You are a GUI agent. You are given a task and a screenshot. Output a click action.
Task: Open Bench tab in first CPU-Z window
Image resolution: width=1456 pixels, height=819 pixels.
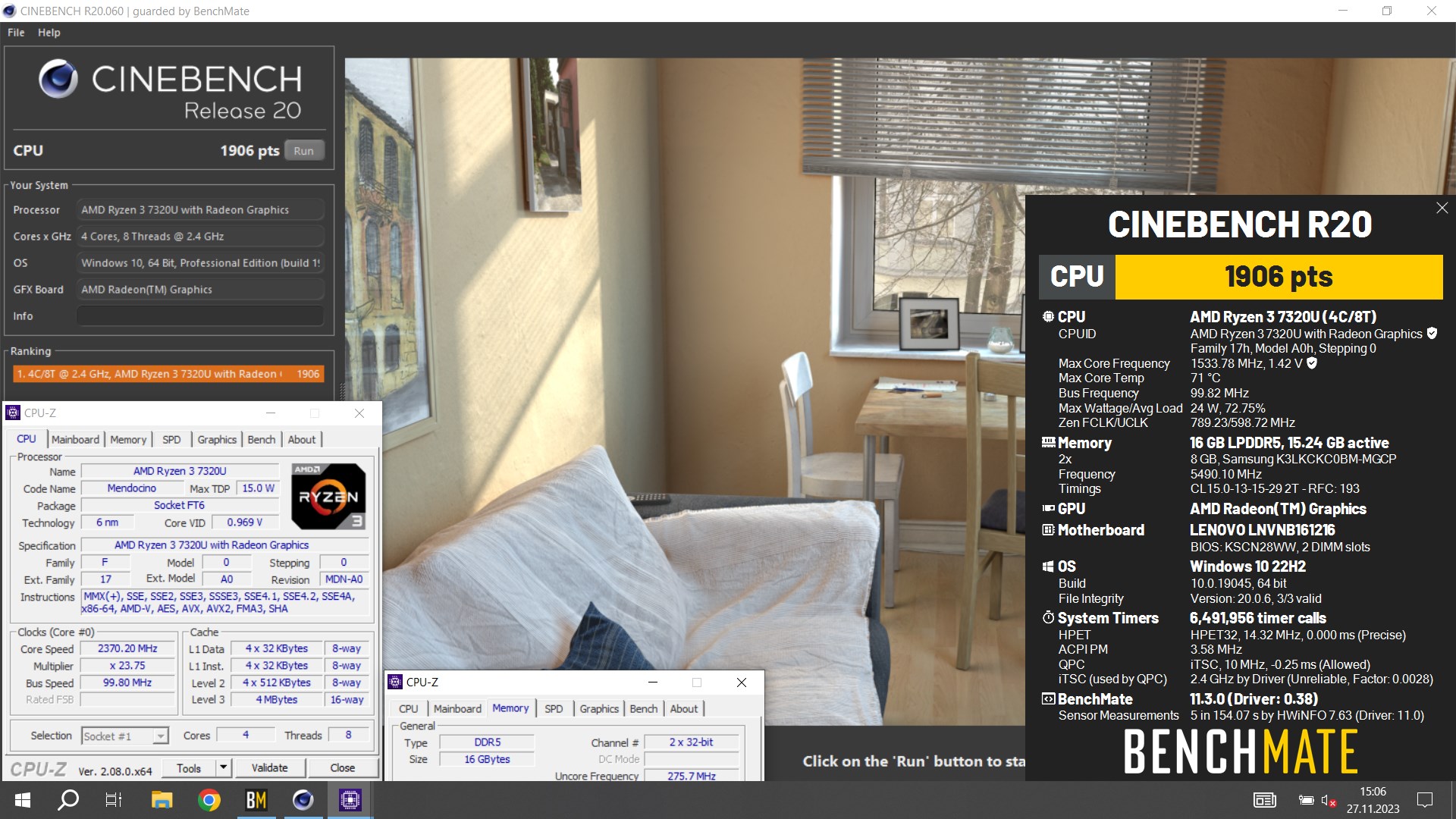(262, 439)
